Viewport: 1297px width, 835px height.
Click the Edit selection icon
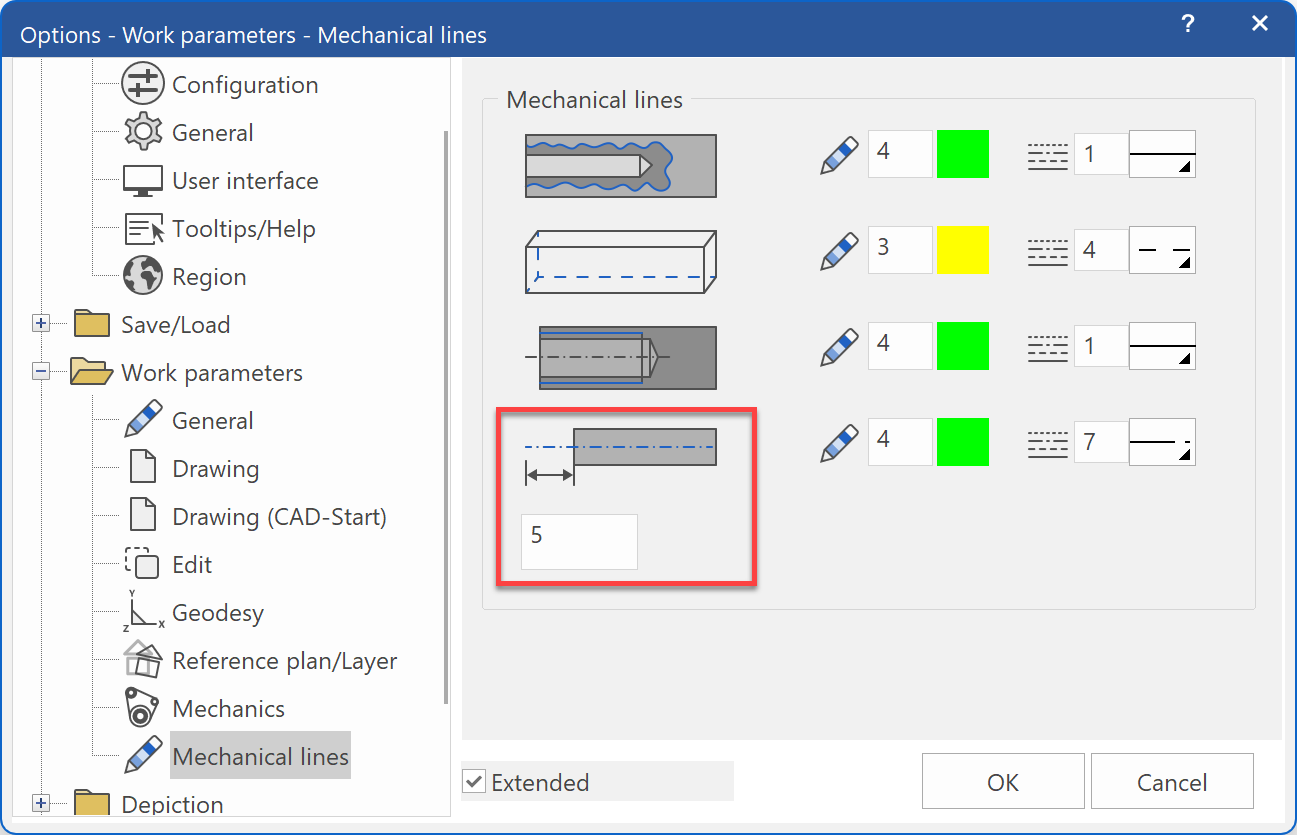pyautogui.click(x=142, y=564)
